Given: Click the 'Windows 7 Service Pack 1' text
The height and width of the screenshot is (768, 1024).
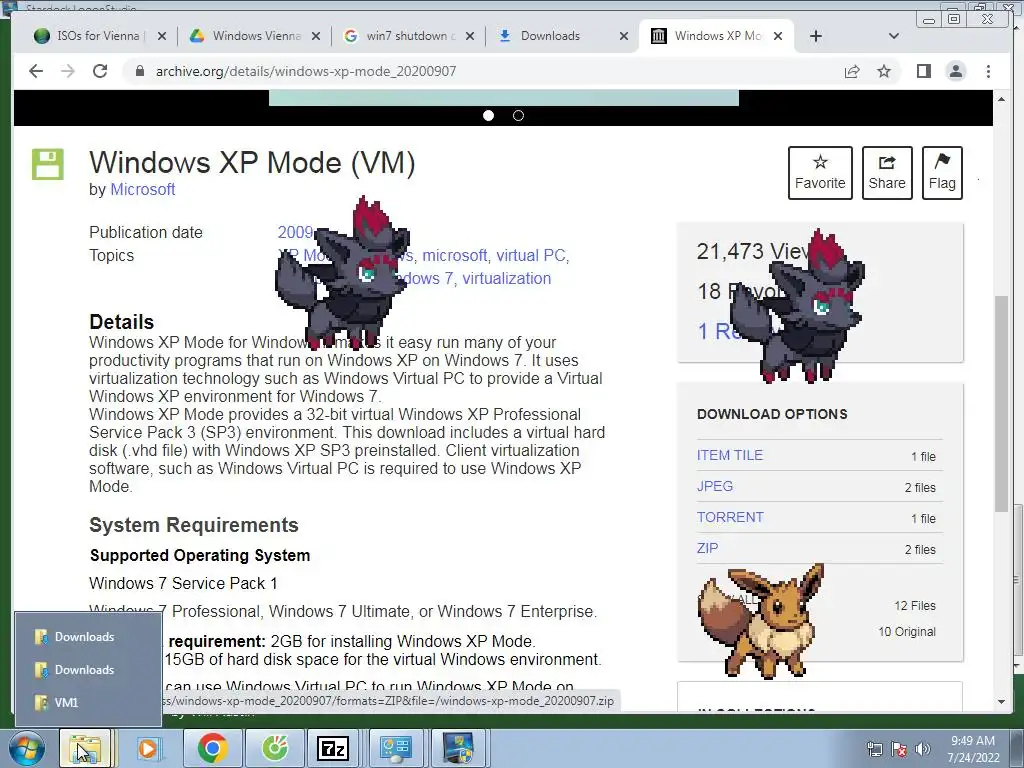Looking at the screenshot, I should click(184, 583).
